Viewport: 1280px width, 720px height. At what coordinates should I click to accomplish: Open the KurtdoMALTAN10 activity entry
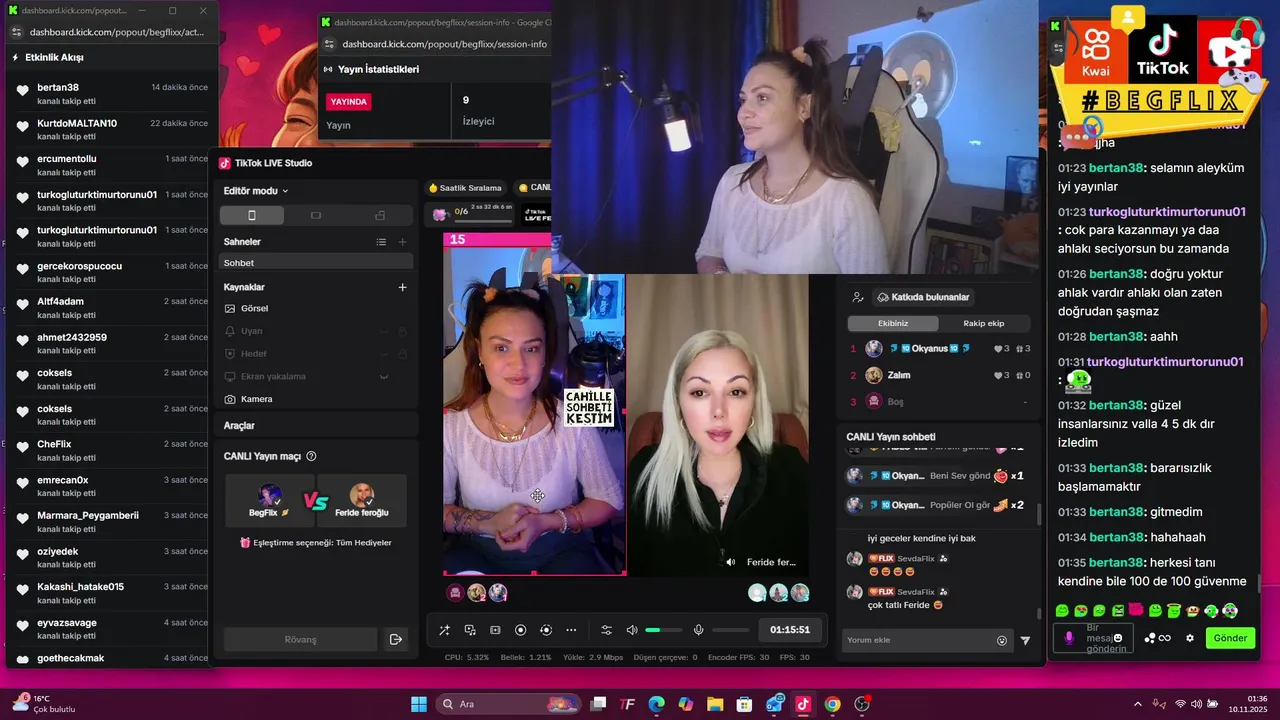[112, 129]
